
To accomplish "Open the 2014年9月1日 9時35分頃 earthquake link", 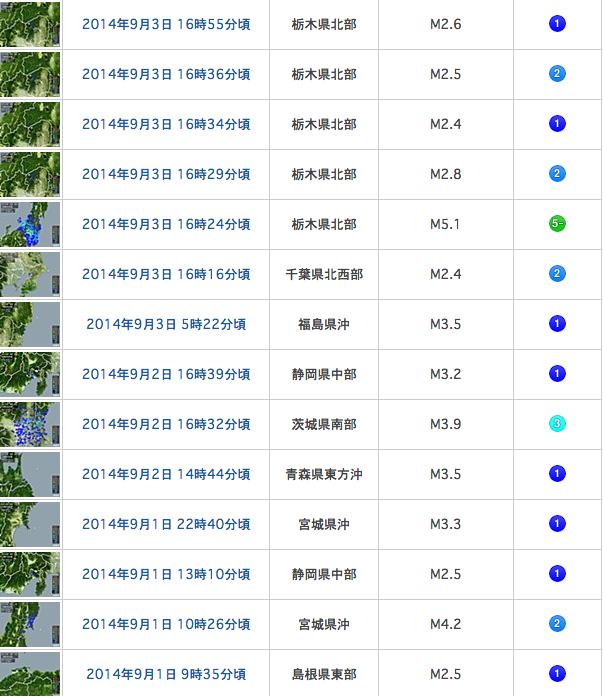I will [x=166, y=674].
